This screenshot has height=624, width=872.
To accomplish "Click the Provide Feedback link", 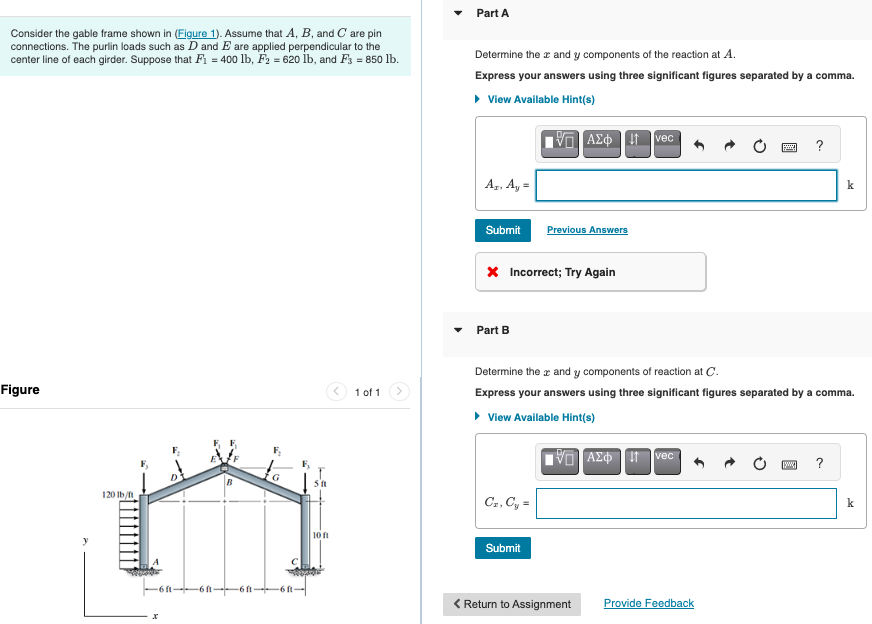I will [648, 603].
